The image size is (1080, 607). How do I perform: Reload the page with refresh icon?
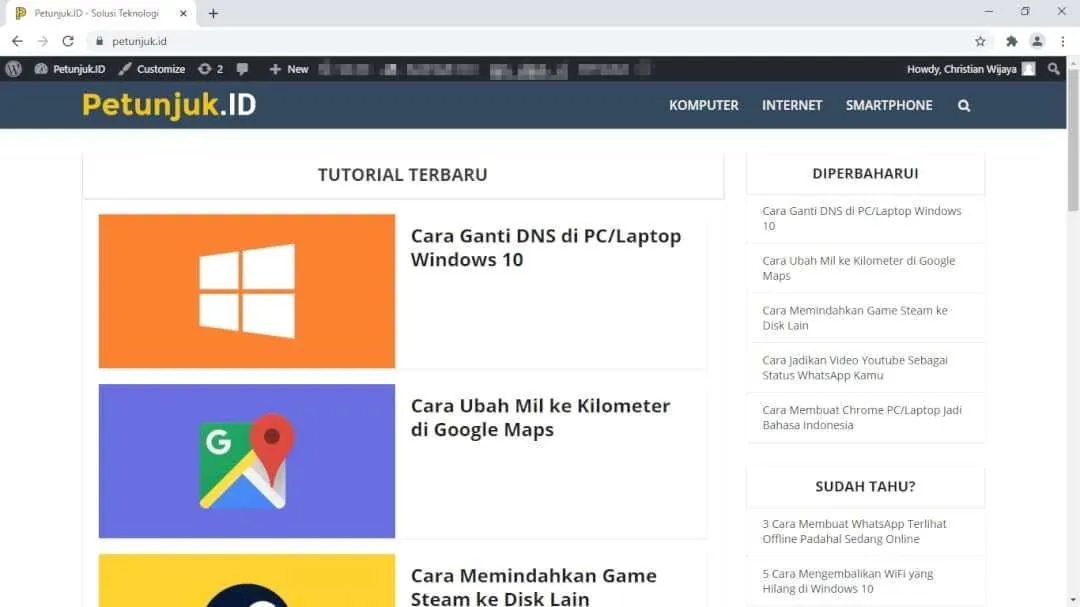click(x=68, y=41)
